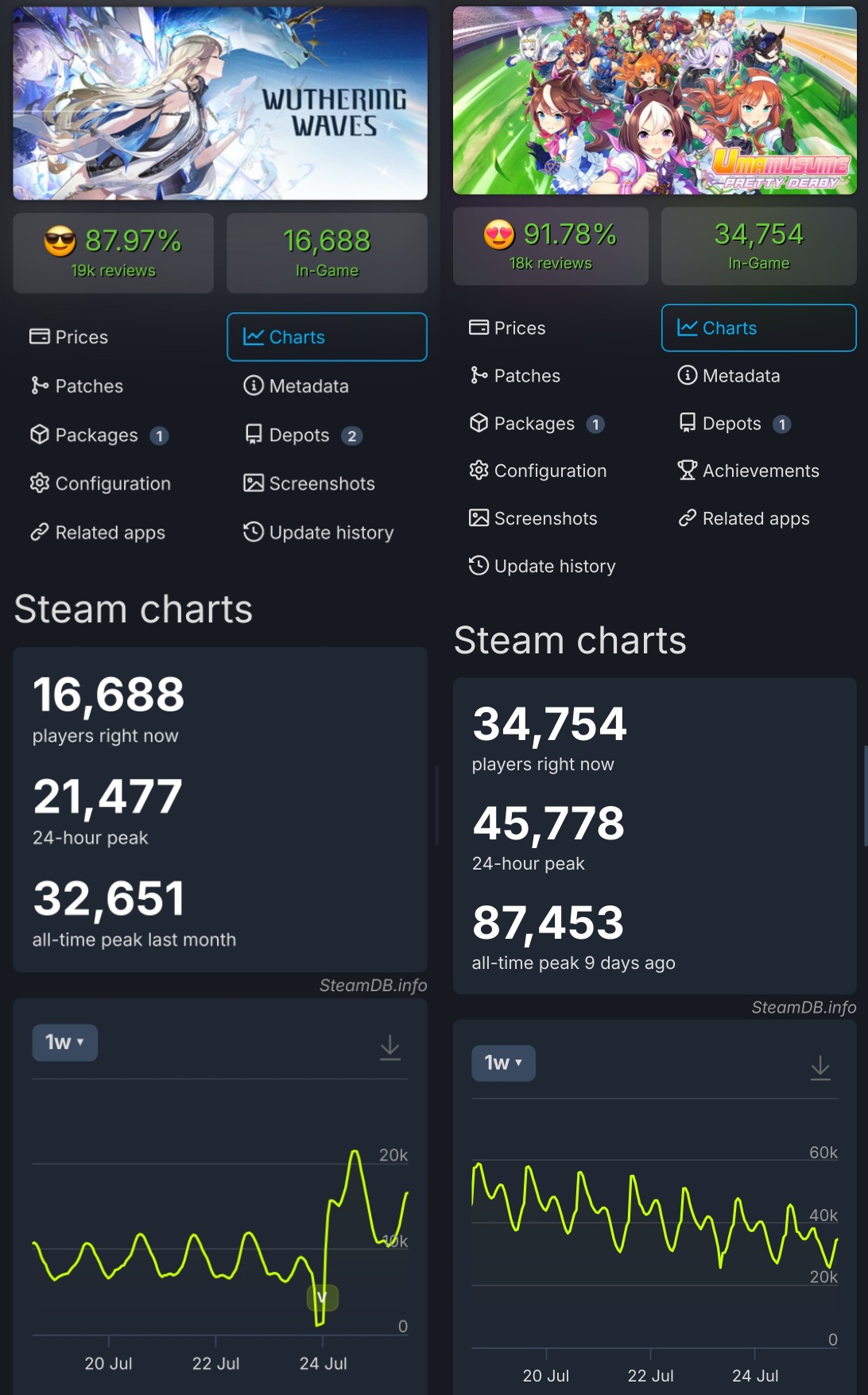Click the 87,453 all-time peak value
This screenshot has width=868, height=1395.
(x=548, y=922)
